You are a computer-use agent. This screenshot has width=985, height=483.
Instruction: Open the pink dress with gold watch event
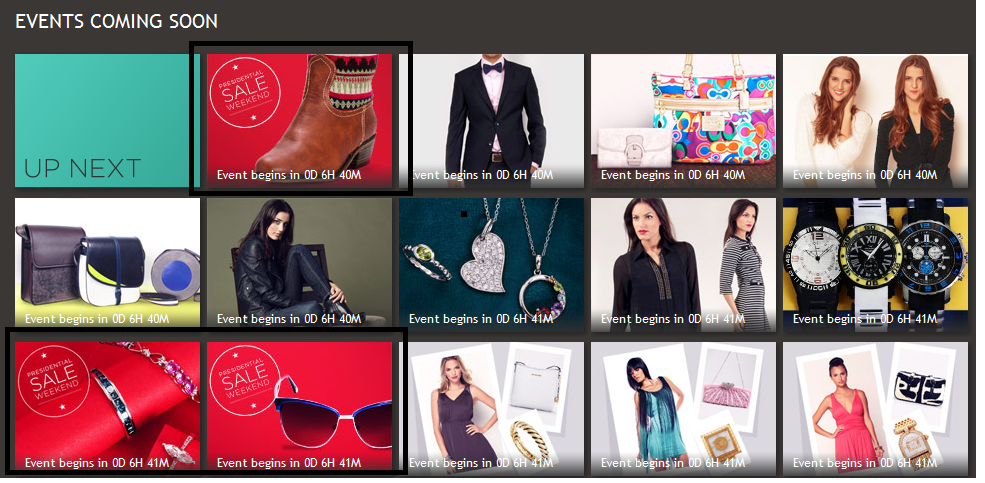(875, 408)
